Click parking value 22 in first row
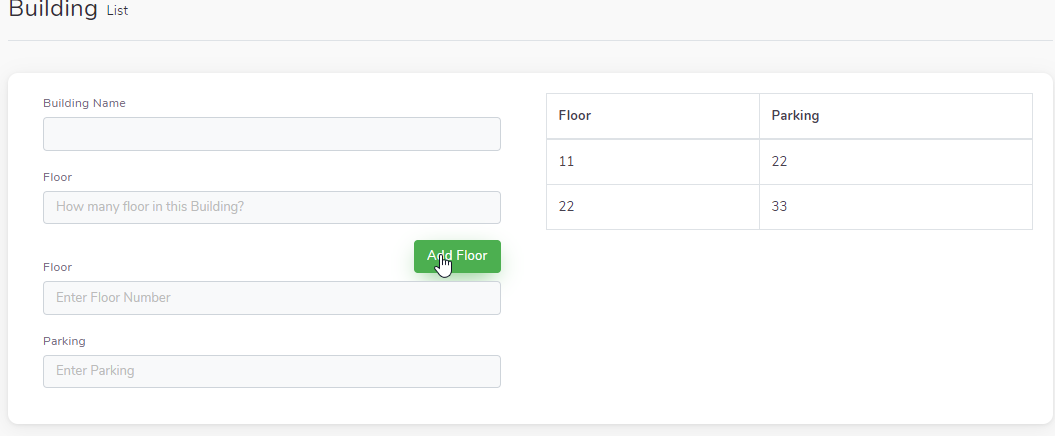This screenshot has width=1055, height=436. pyautogui.click(x=896, y=162)
